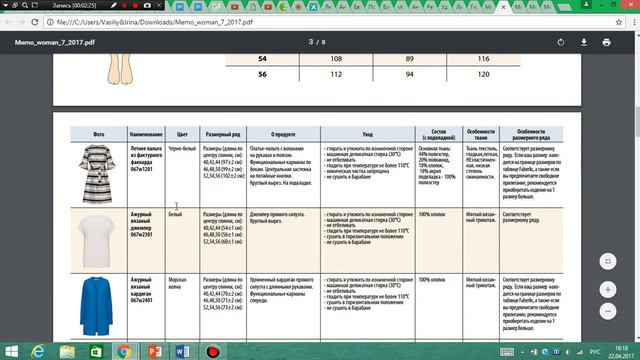Switch to the second YouTube tab
The height and width of the screenshot is (360, 640).
coord(268,7)
